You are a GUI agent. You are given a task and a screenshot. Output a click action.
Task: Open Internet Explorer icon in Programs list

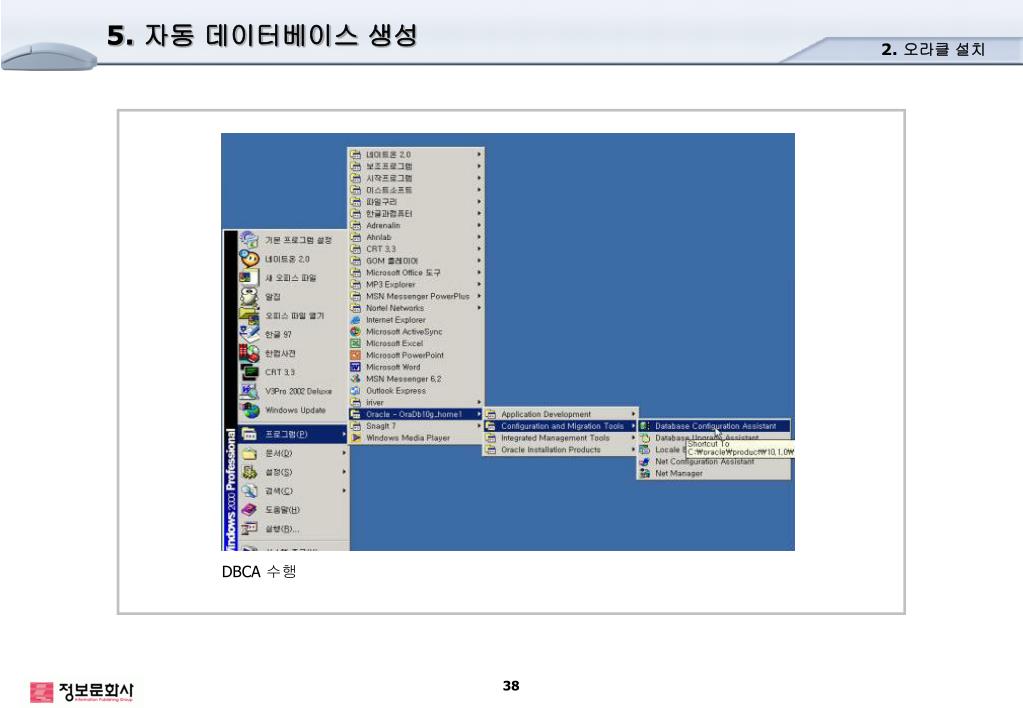coord(356,320)
